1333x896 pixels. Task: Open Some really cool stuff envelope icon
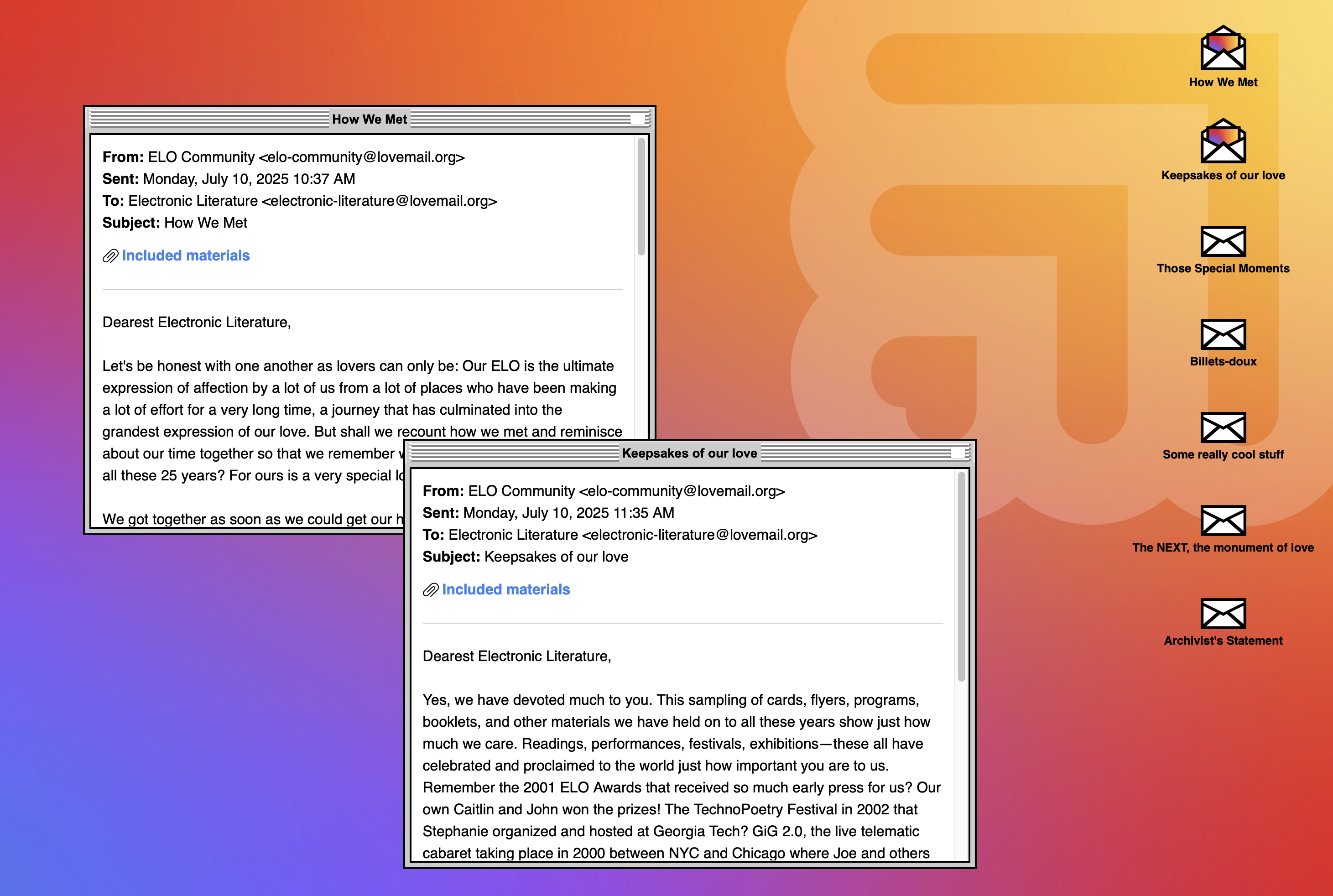tap(1223, 427)
